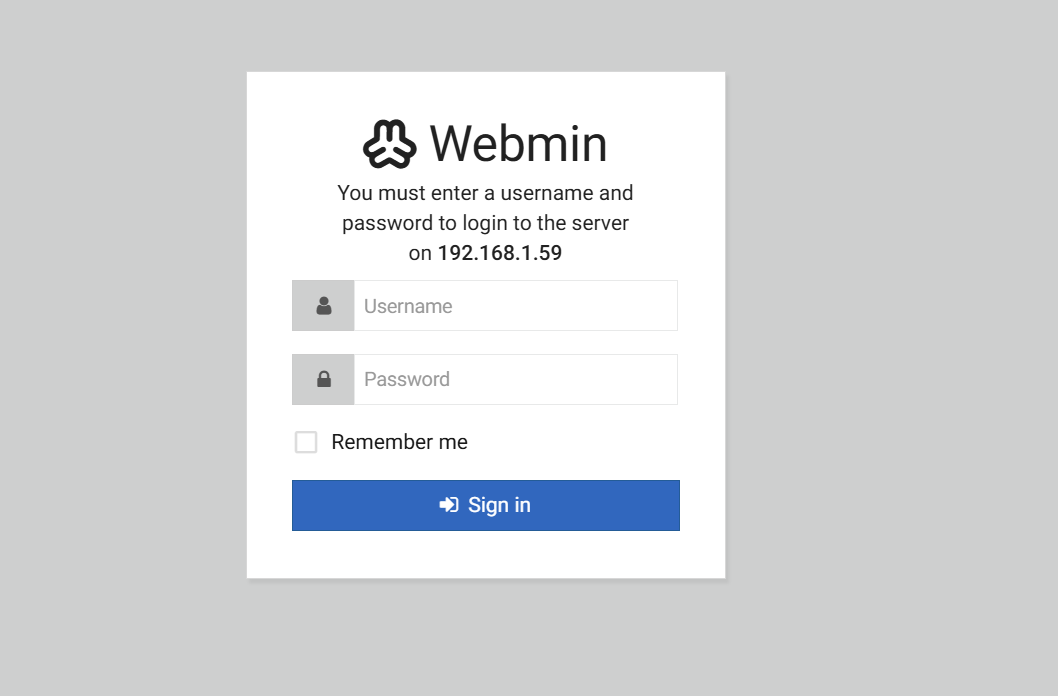The image size is (1058, 696).
Task: Click the gray placeholder text "Password"
Action: [x=407, y=379]
